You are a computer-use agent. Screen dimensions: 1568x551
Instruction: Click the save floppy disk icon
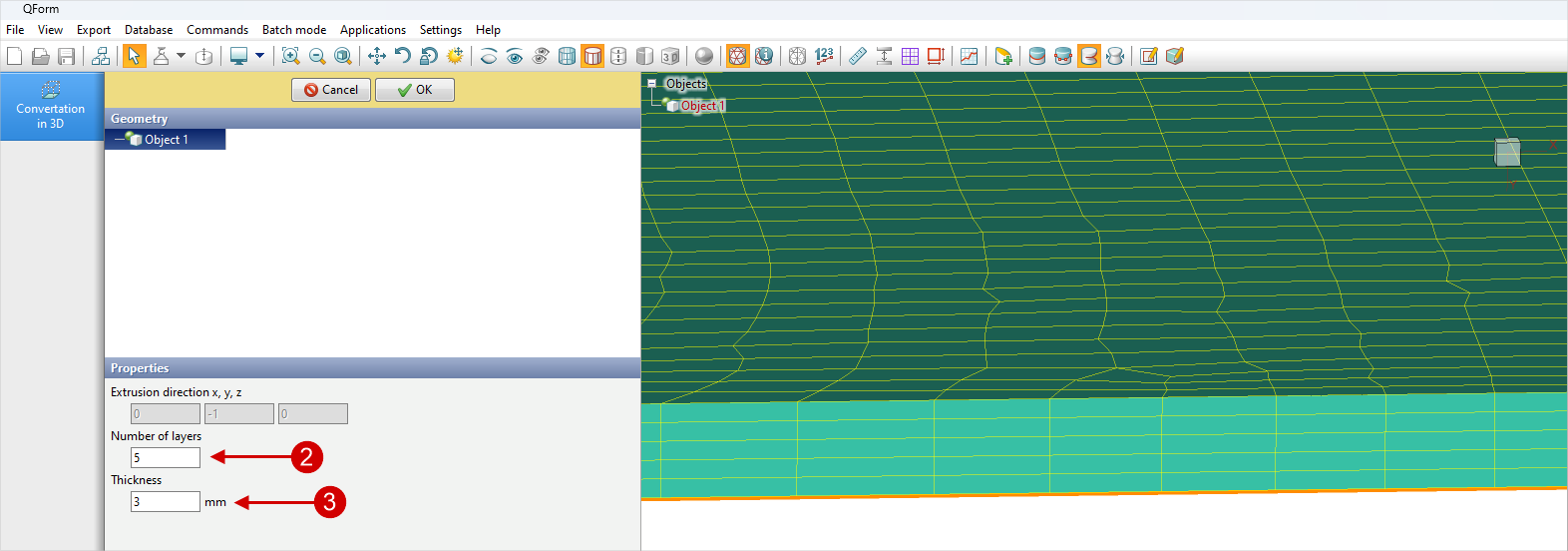(67, 56)
